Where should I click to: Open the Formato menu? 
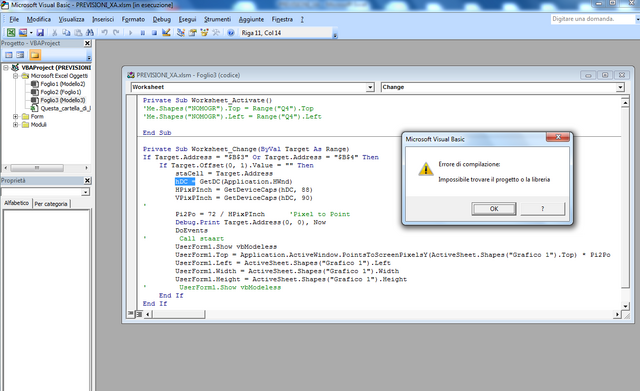pyautogui.click(x=133, y=19)
